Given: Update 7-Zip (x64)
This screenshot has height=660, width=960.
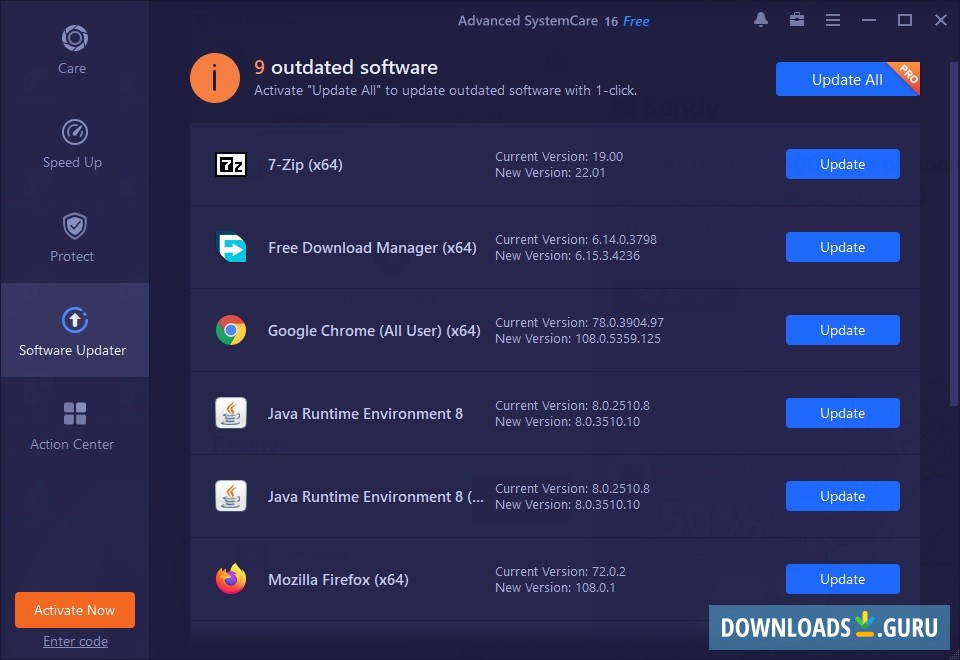Looking at the screenshot, I should point(842,164).
